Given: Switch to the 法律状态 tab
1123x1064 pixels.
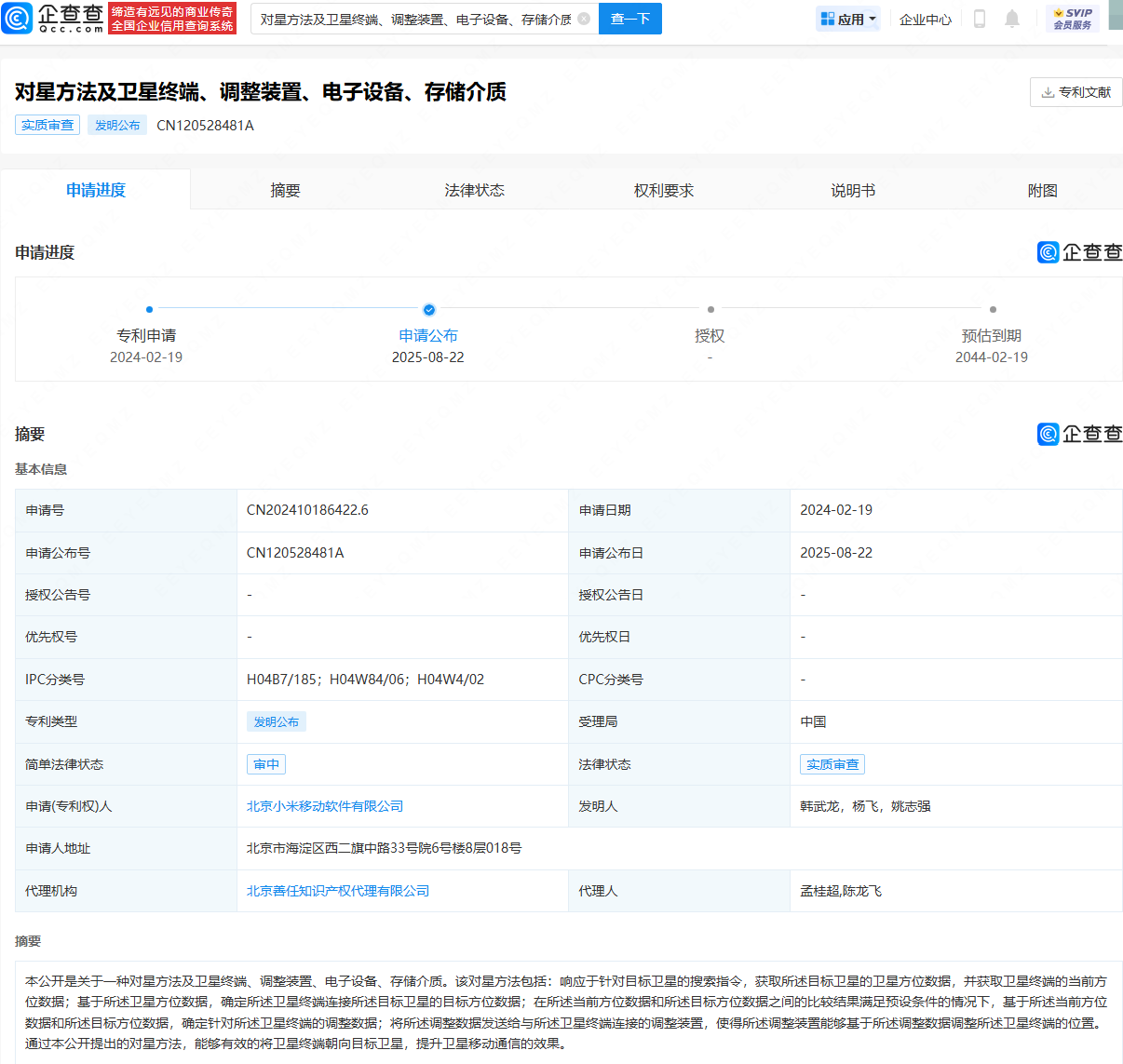Looking at the screenshot, I should tap(474, 190).
